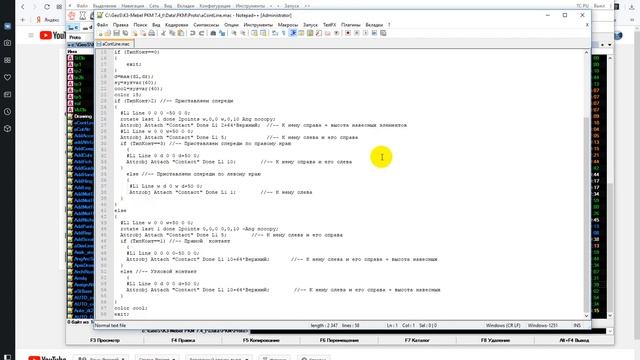Click the clock history icon in browser sidebar
This screenshot has height=360, width=640.
point(7,112)
